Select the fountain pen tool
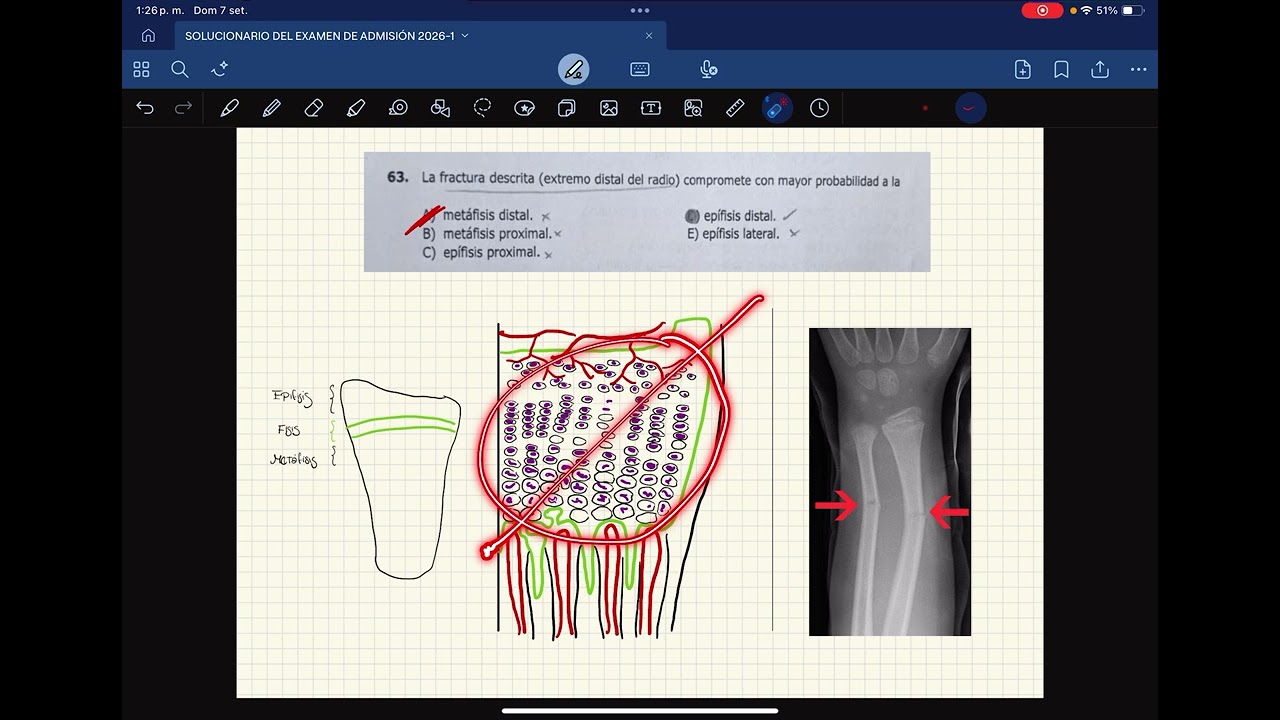Image resolution: width=1280 pixels, height=720 pixels. point(229,108)
